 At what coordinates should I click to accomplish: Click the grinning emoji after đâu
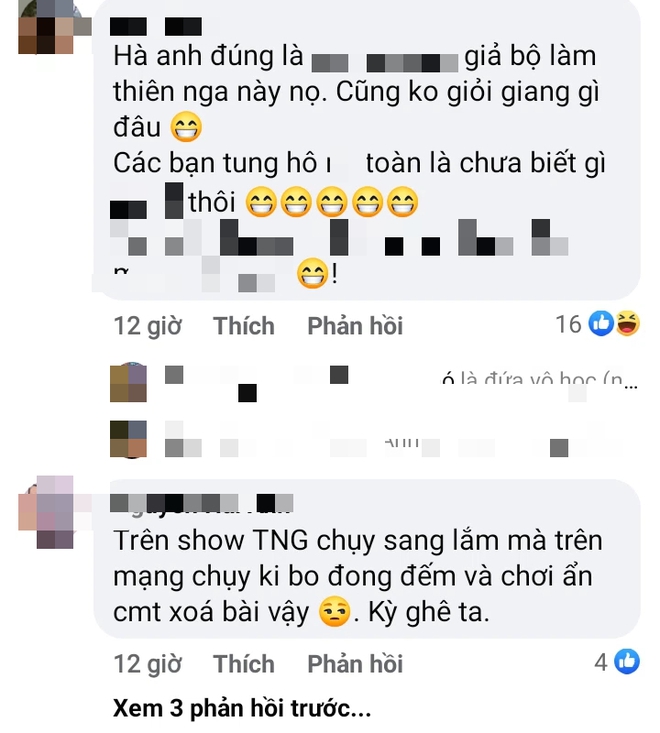pos(186,127)
